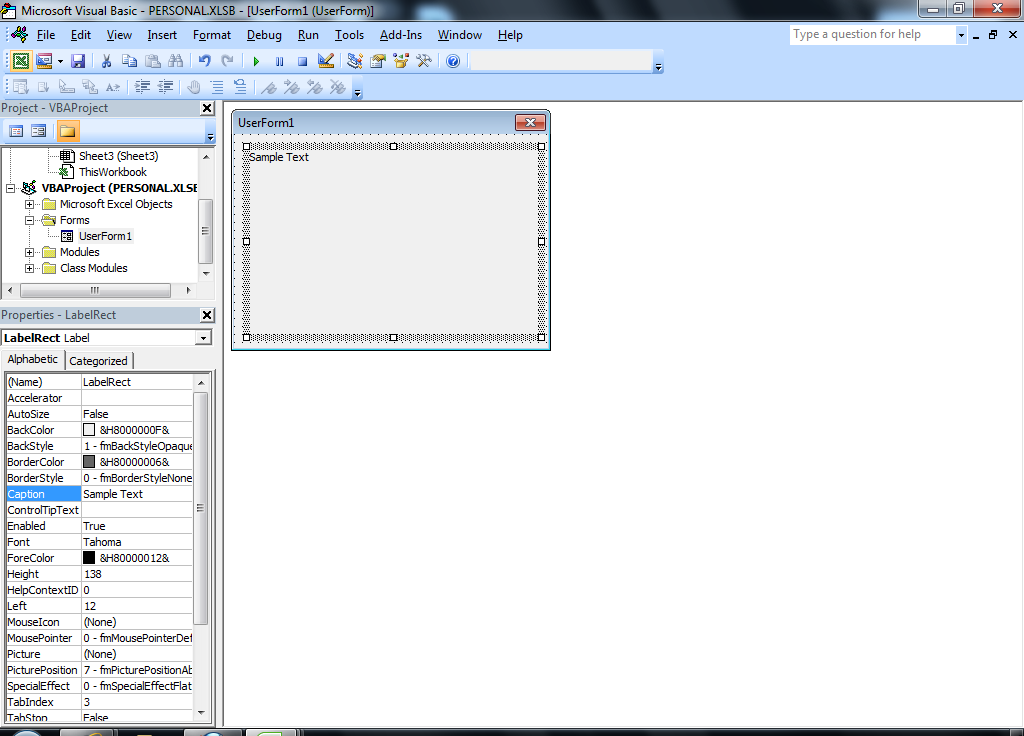Open the Project Explorer icon
This screenshot has height=736, width=1024.
(x=355, y=61)
